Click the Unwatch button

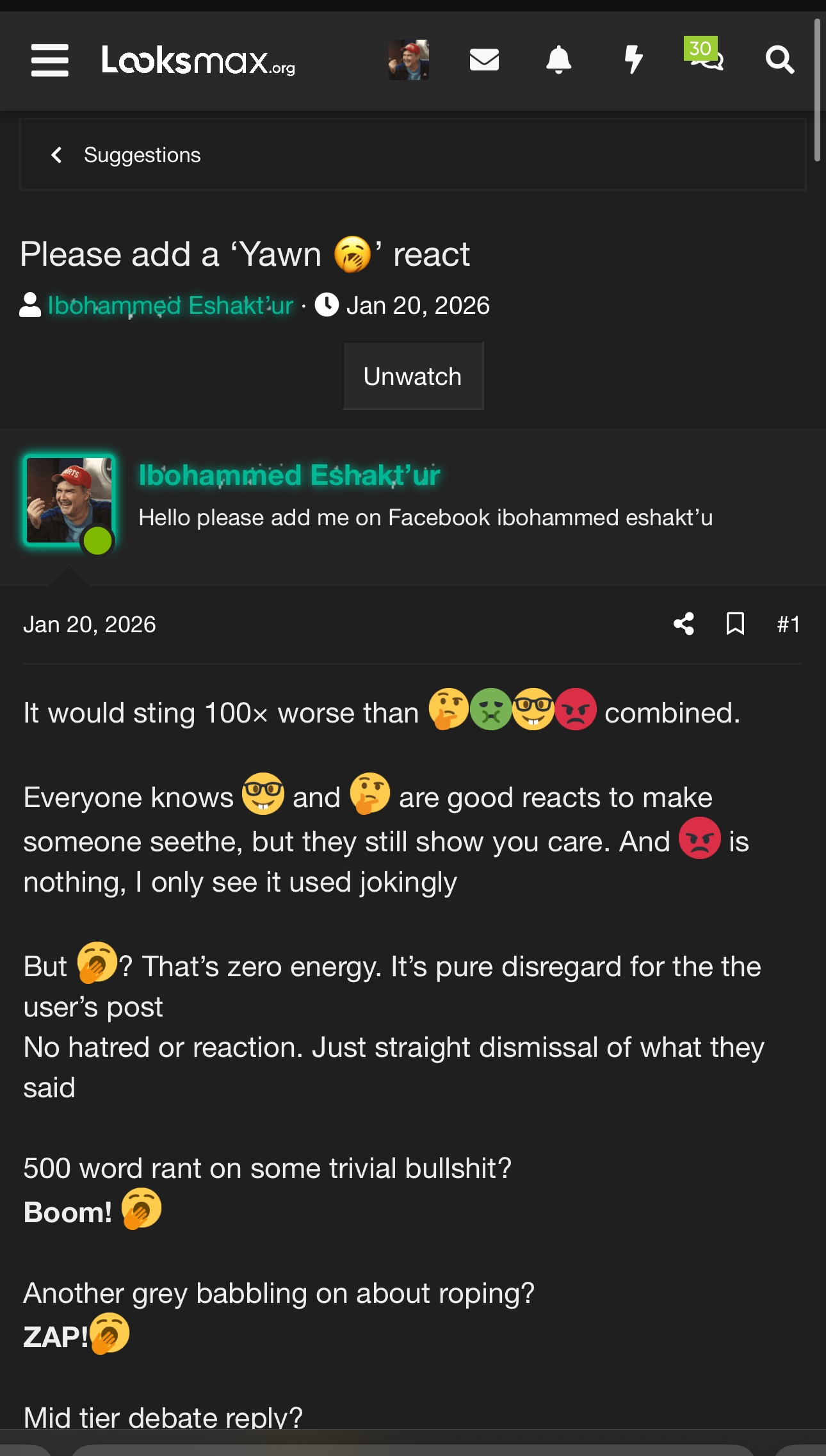click(413, 377)
